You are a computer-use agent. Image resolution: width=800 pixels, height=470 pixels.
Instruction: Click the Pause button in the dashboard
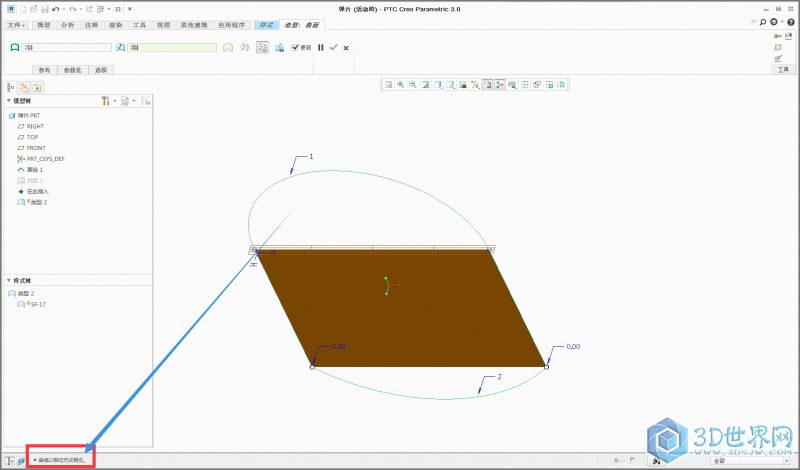point(321,47)
